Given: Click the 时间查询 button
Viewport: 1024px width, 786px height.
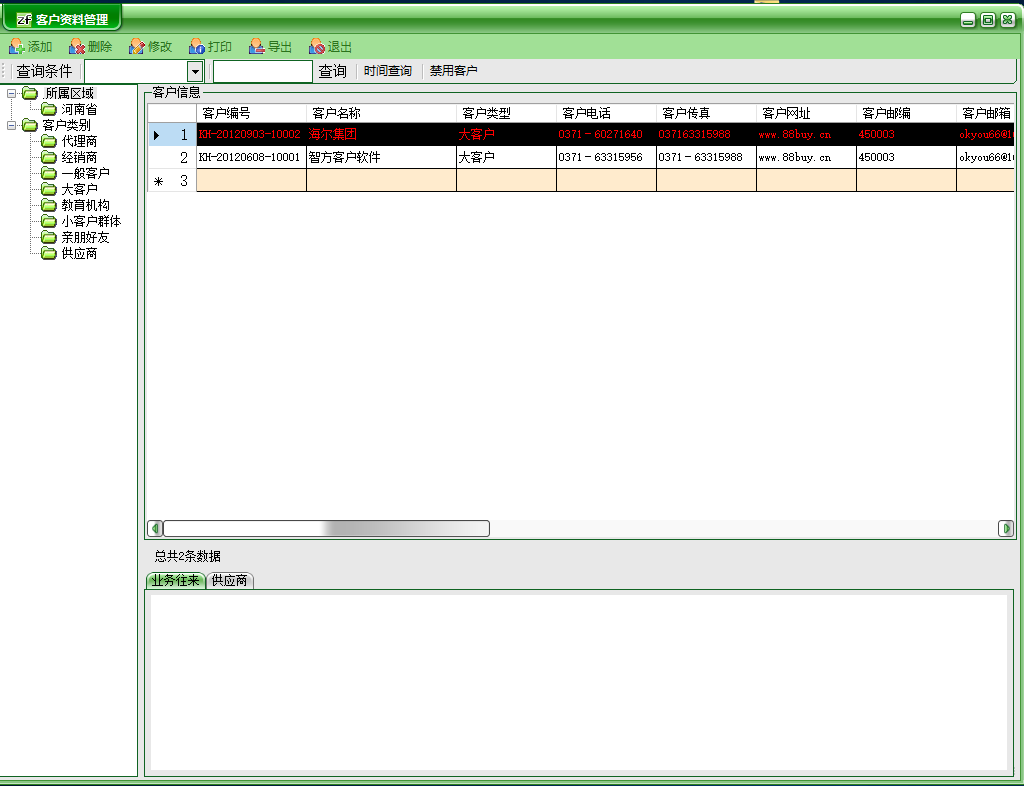Looking at the screenshot, I should [x=387, y=71].
